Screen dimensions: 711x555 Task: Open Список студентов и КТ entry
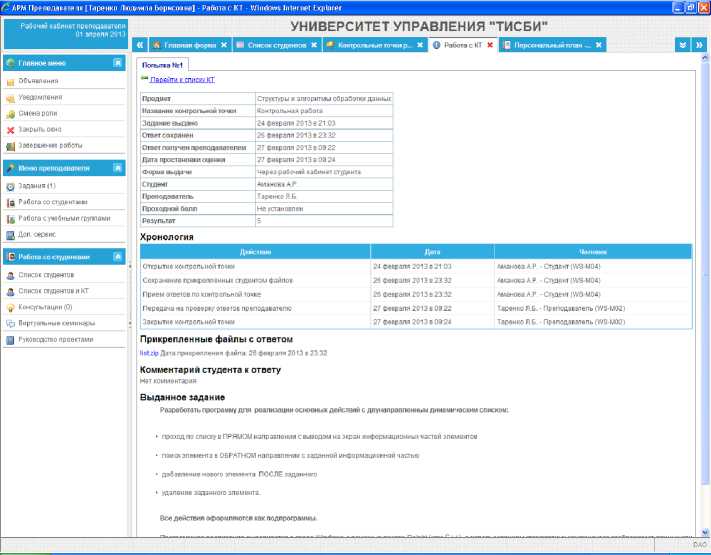(x=54, y=291)
